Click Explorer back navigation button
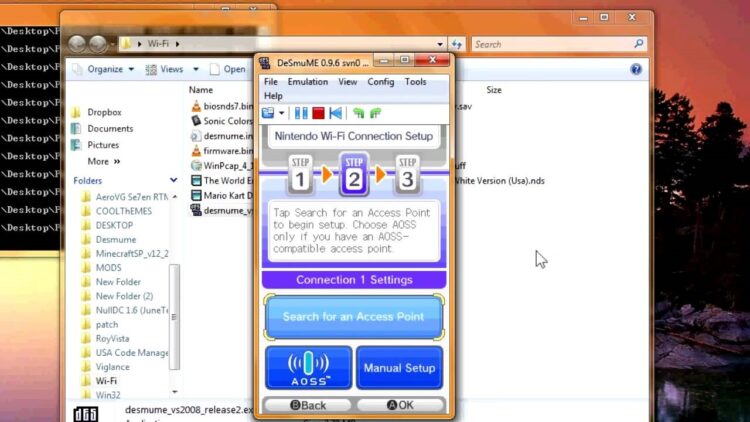This screenshot has width=750, height=422. [77, 44]
